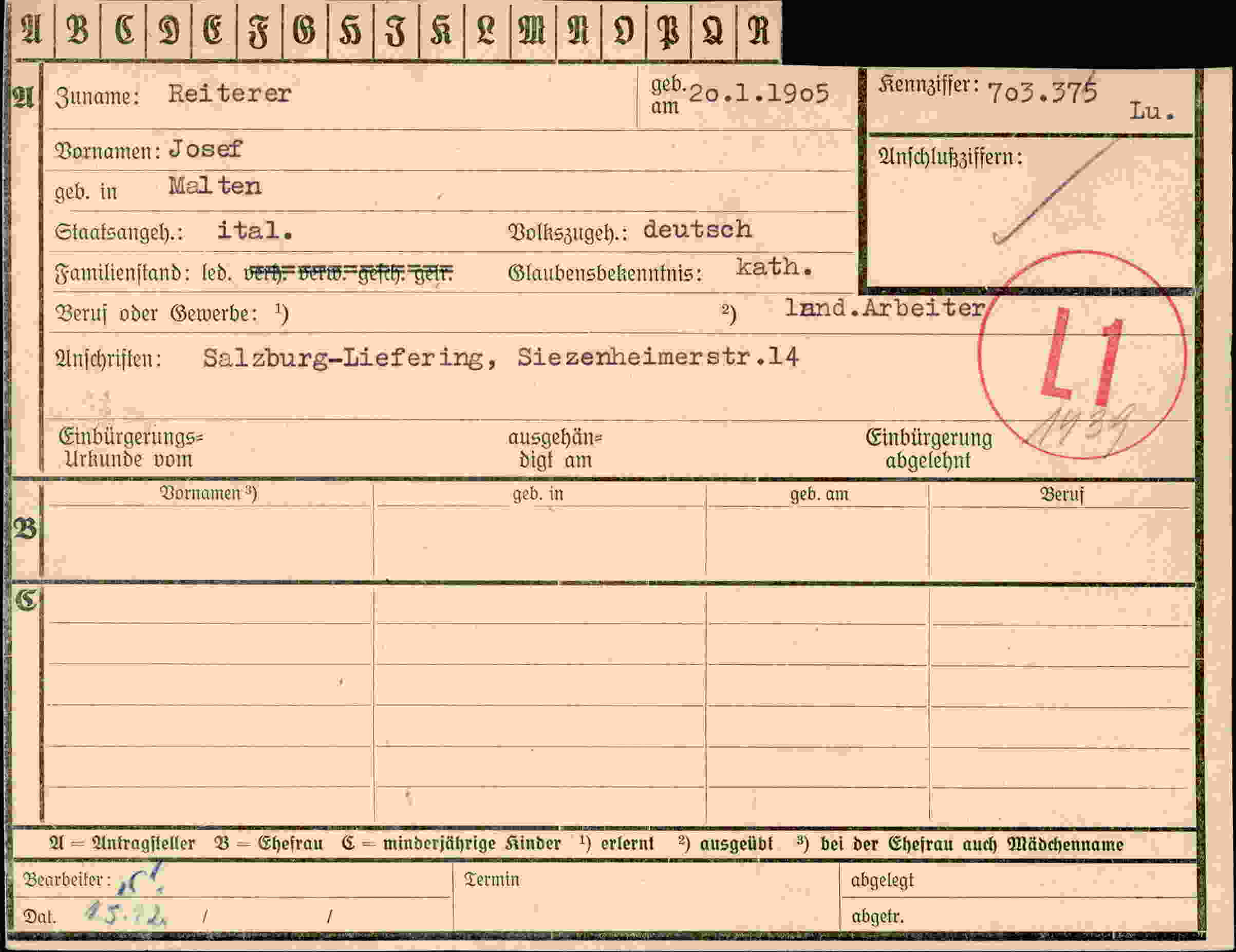Click the first name 'Josef'

[205, 150]
